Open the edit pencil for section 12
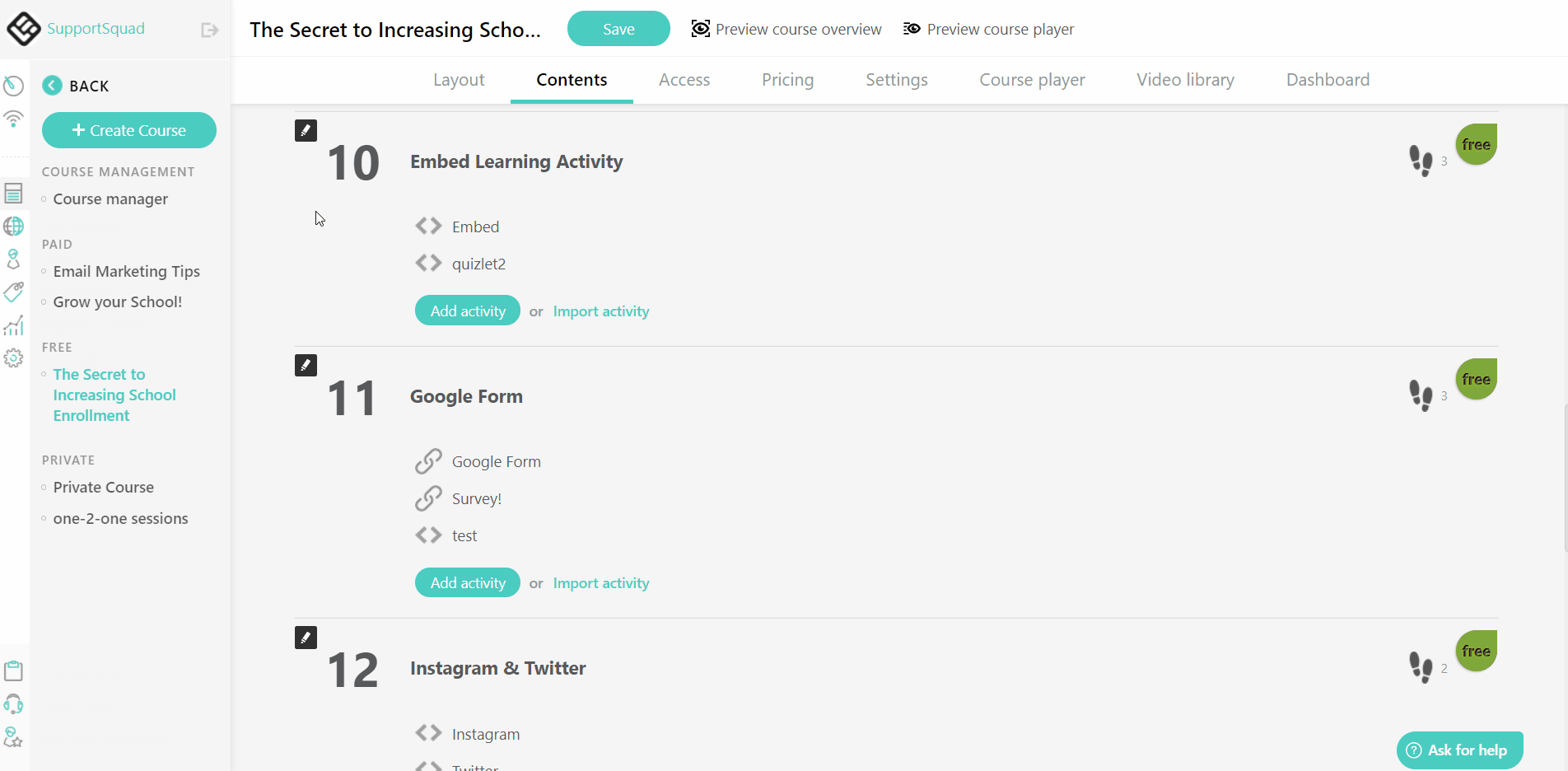Screen dimensions: 1568x771 click(x=306, y=638)
